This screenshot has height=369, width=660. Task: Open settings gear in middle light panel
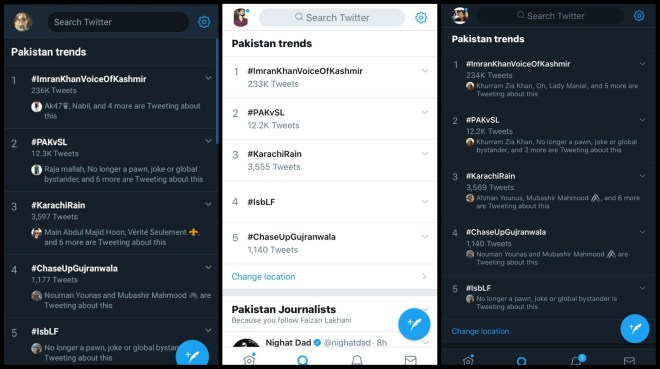421,18
